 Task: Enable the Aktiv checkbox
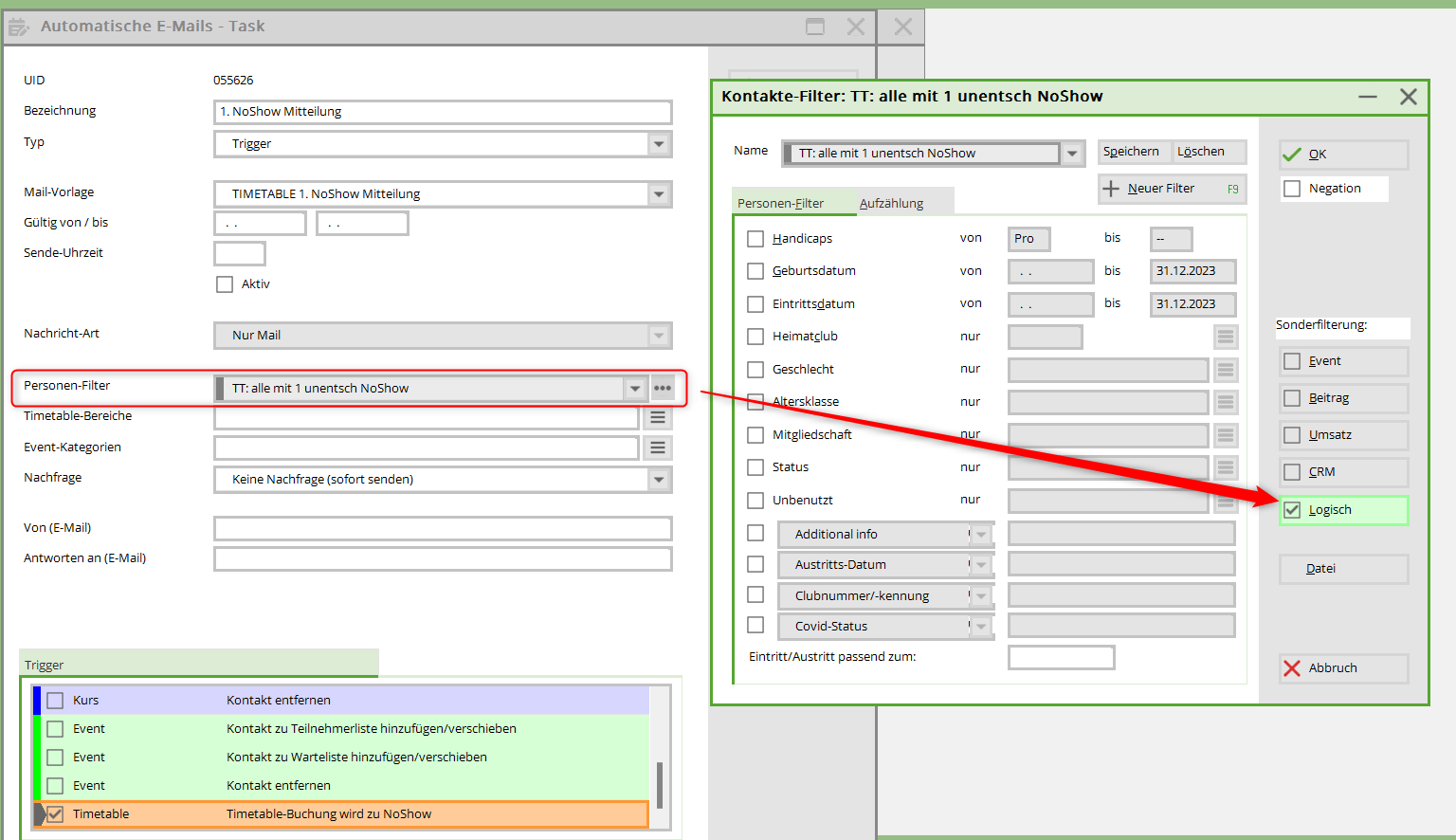click(x=225, y=284)
